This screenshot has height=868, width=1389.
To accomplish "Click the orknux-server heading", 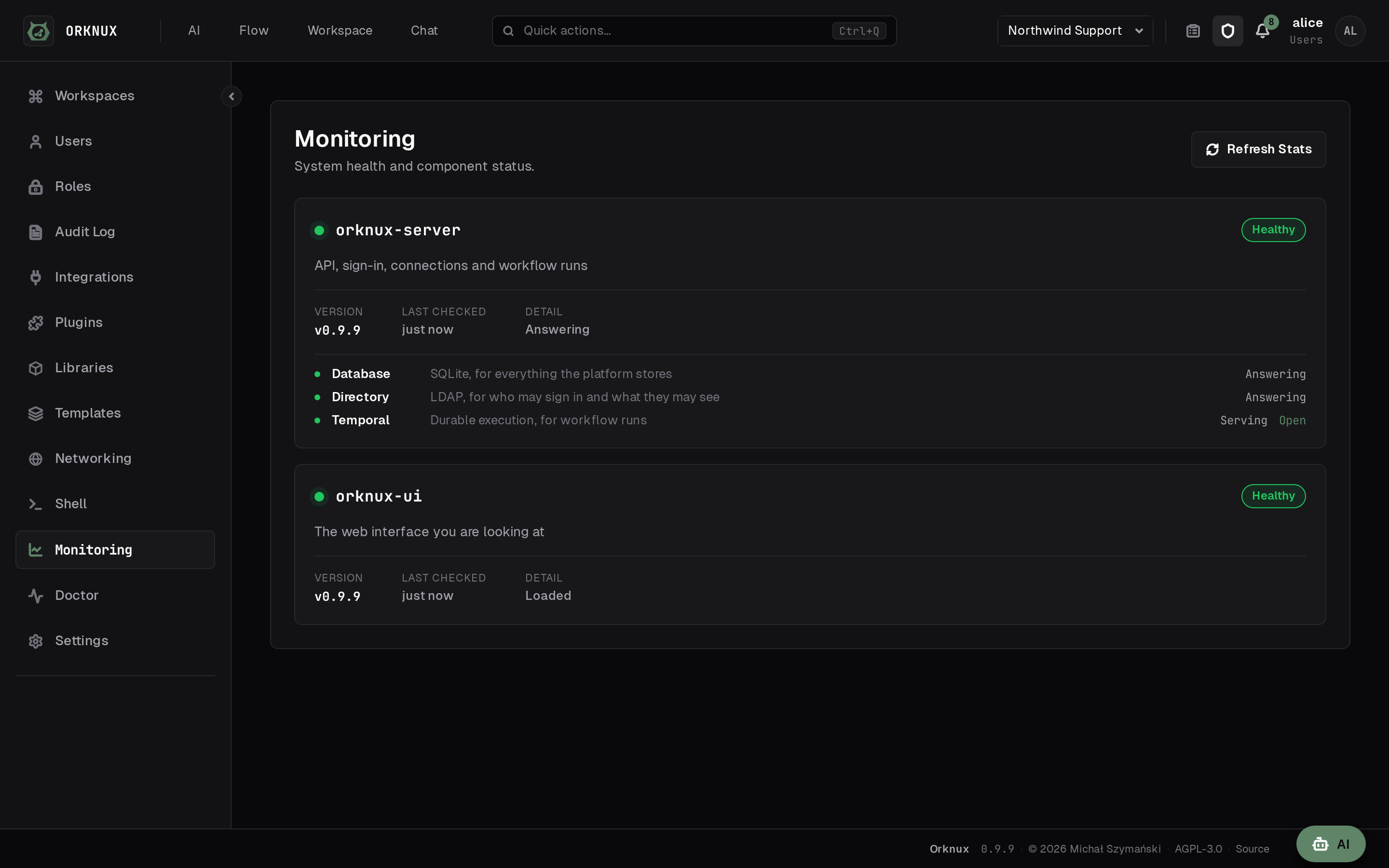I will click(x=398, y=230).
